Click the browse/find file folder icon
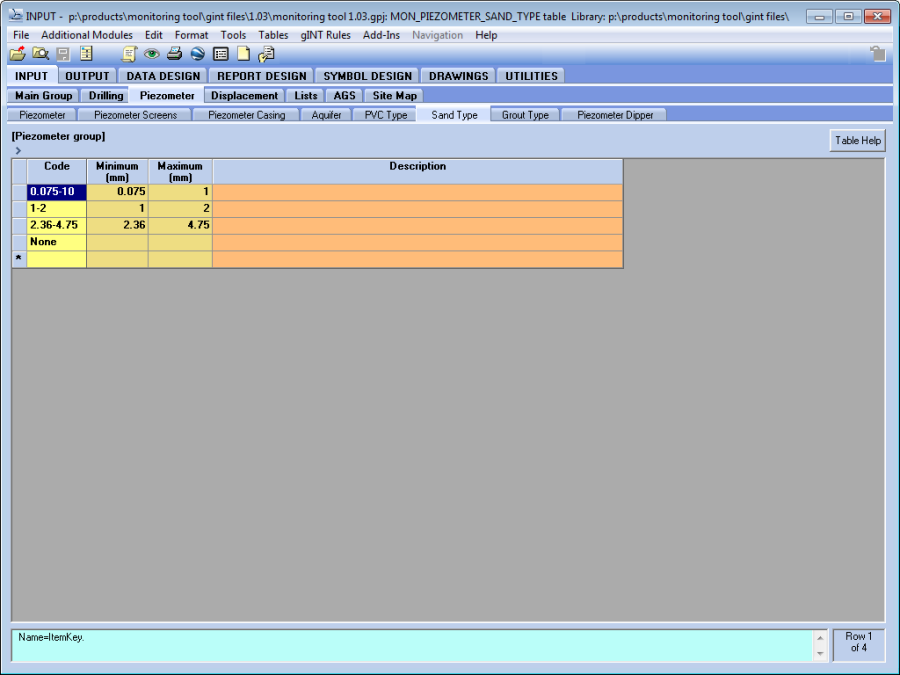This screenshot has height=675, width=900. click(40, 54)
